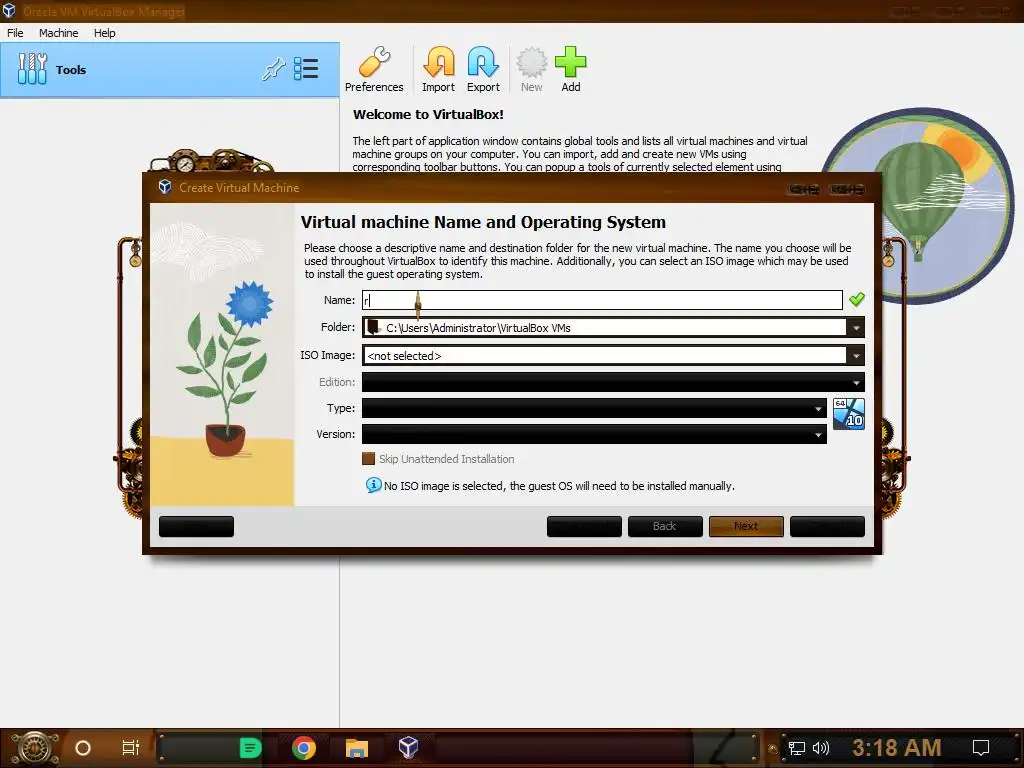Click the Export appliance icon
Image resolution: width=1024 pixels, height=768 pixels.
483,69
